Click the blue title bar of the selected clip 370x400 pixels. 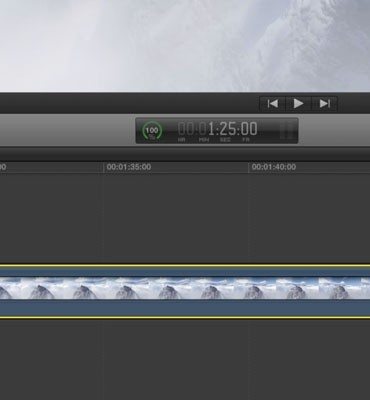pyautogui.click(x=185, y=272)
